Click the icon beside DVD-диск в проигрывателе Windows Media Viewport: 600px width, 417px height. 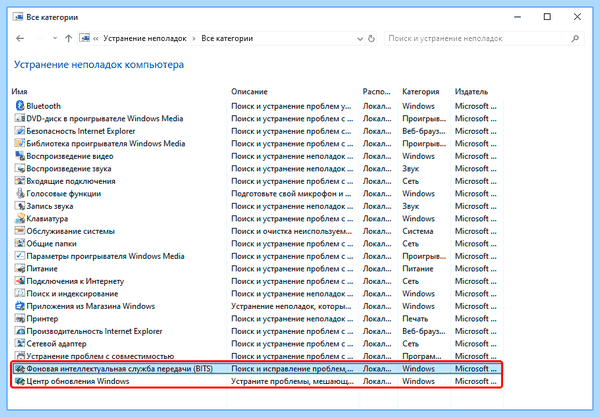click(20, 118)
